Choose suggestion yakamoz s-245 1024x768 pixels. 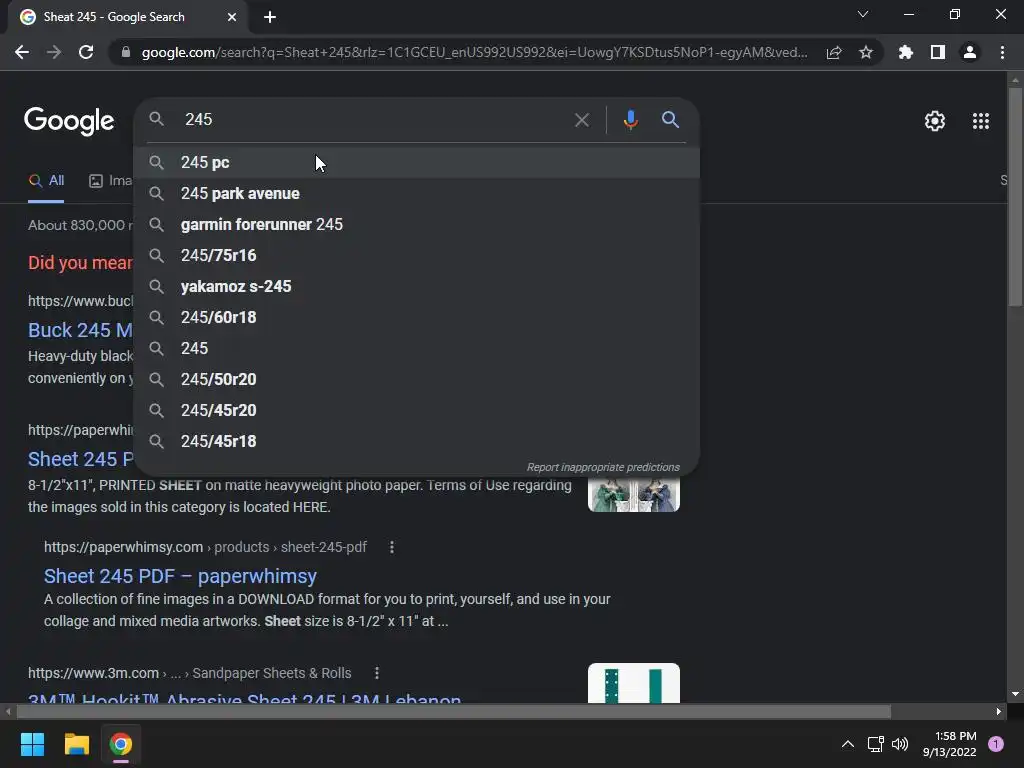[417, 287]
